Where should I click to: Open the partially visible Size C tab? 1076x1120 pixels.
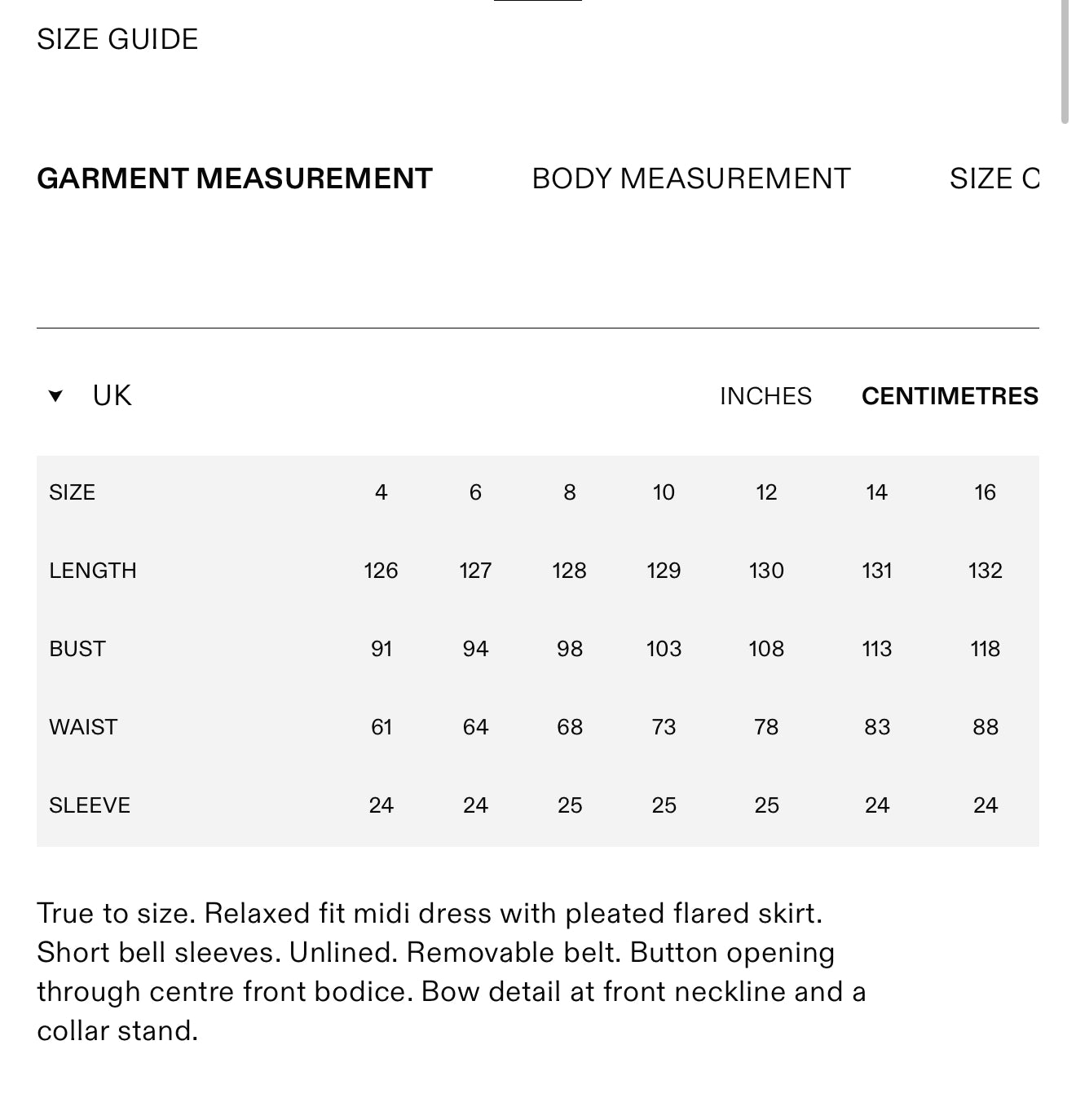tap(994, 179)
